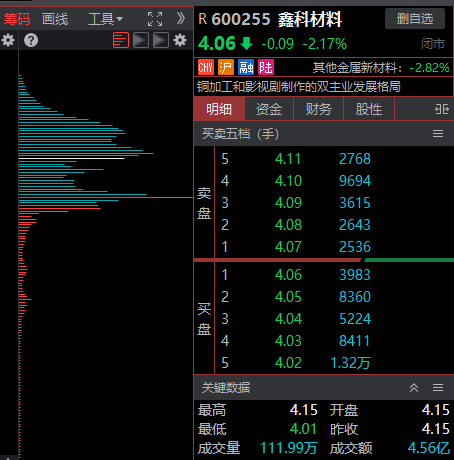Click the 最低 value 4.01
The height and width of the screenshot is (460, 454).
[303, 429]
